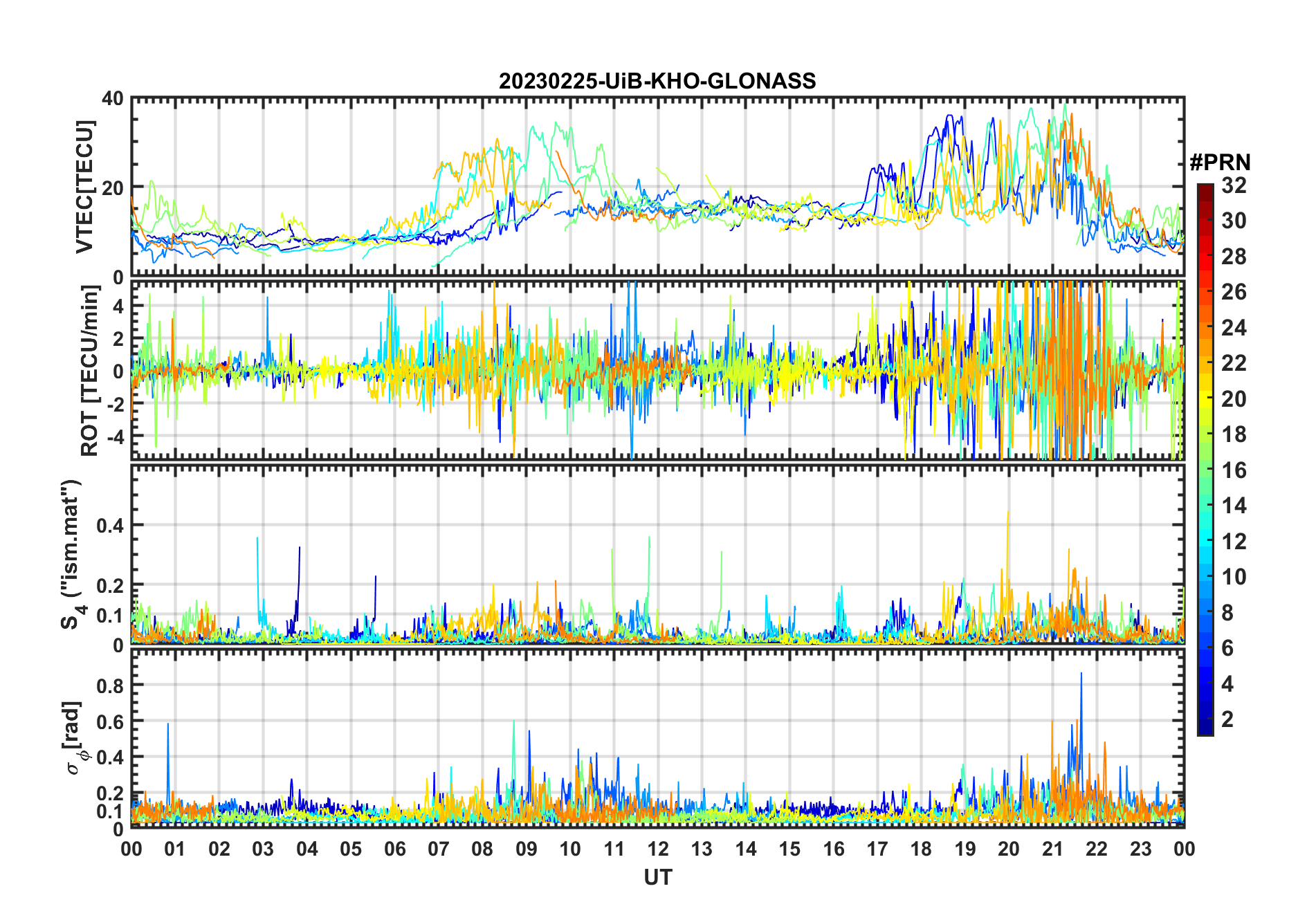Click colorbar tick label 16
The height and width of the screenshot is (920, 1316).
(1234, 470)
